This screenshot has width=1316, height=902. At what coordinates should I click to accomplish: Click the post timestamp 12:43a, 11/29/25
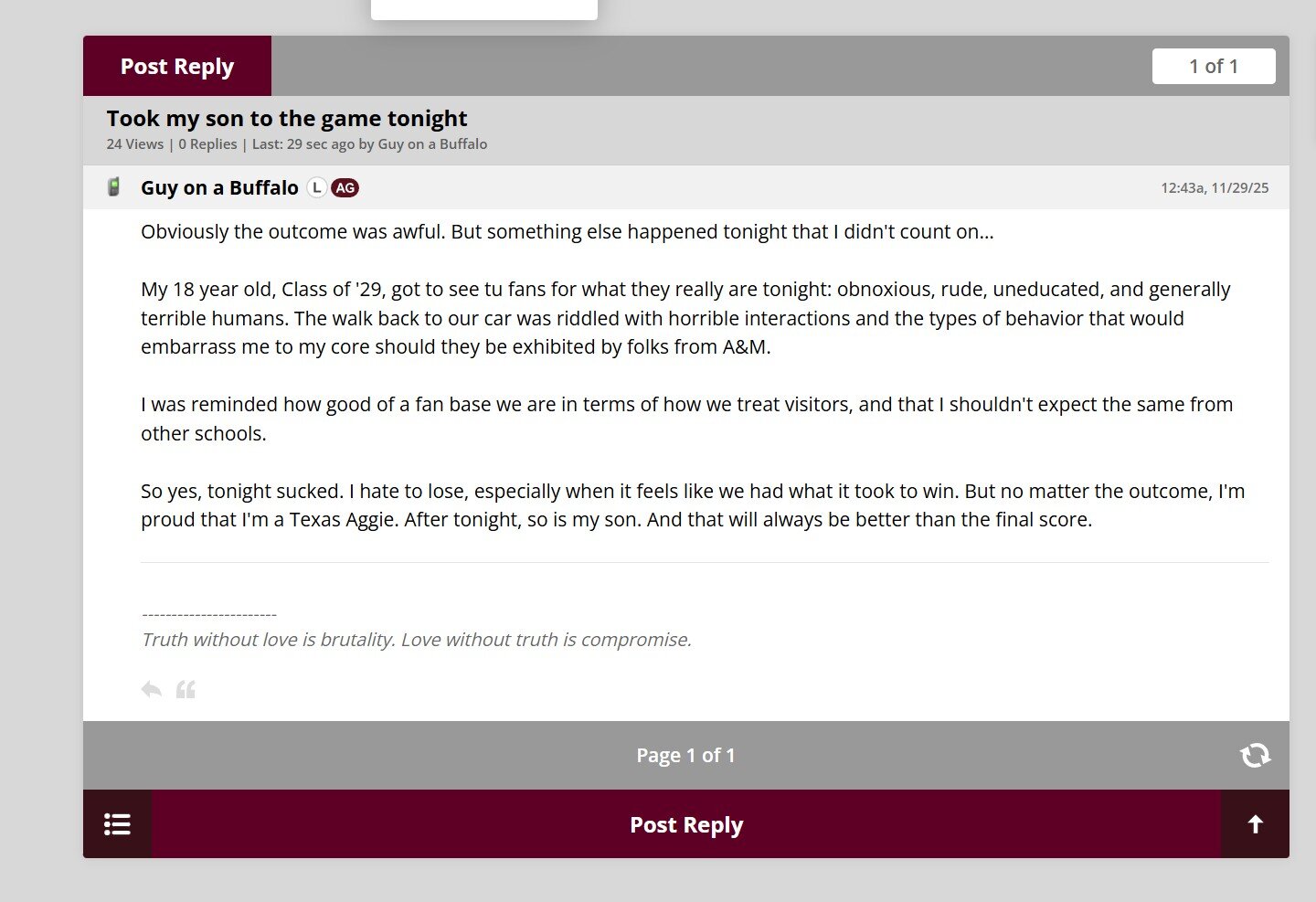click(1214, 187)
